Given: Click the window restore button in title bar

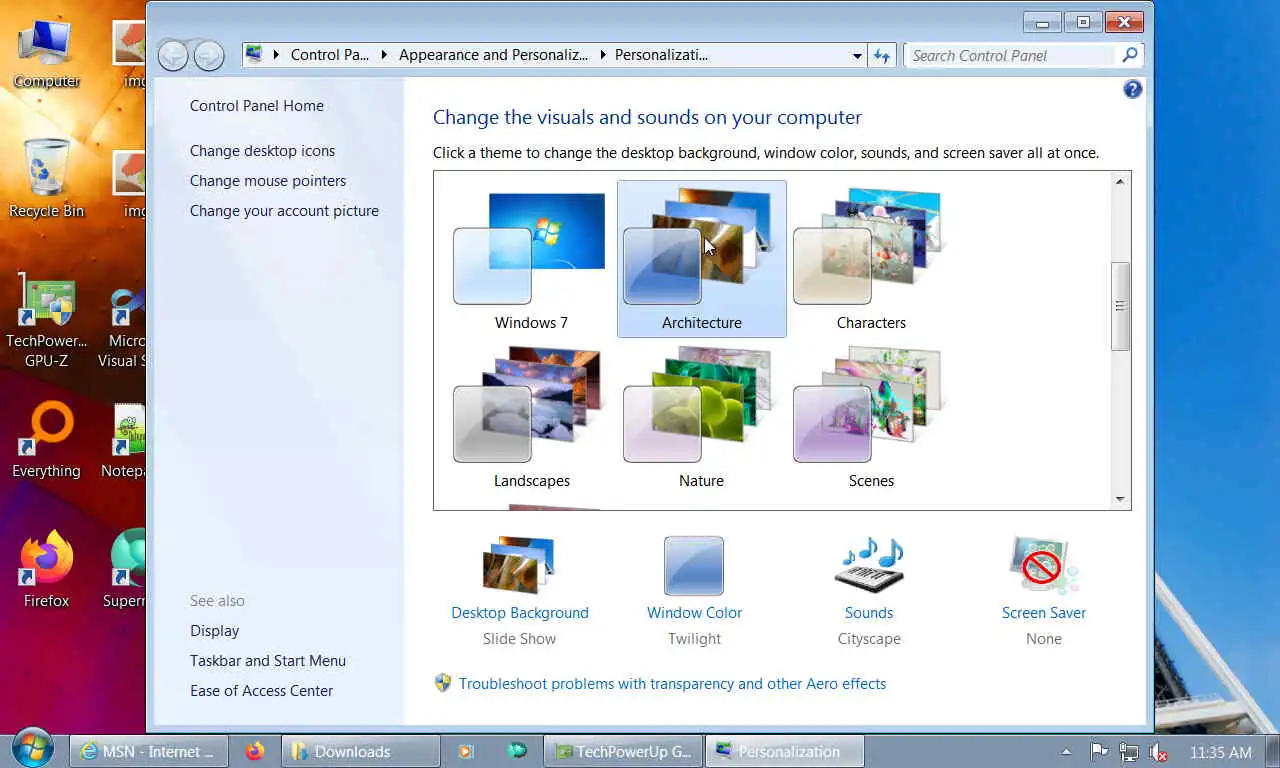Looking at the screenshot, I should pos(1083,21).
